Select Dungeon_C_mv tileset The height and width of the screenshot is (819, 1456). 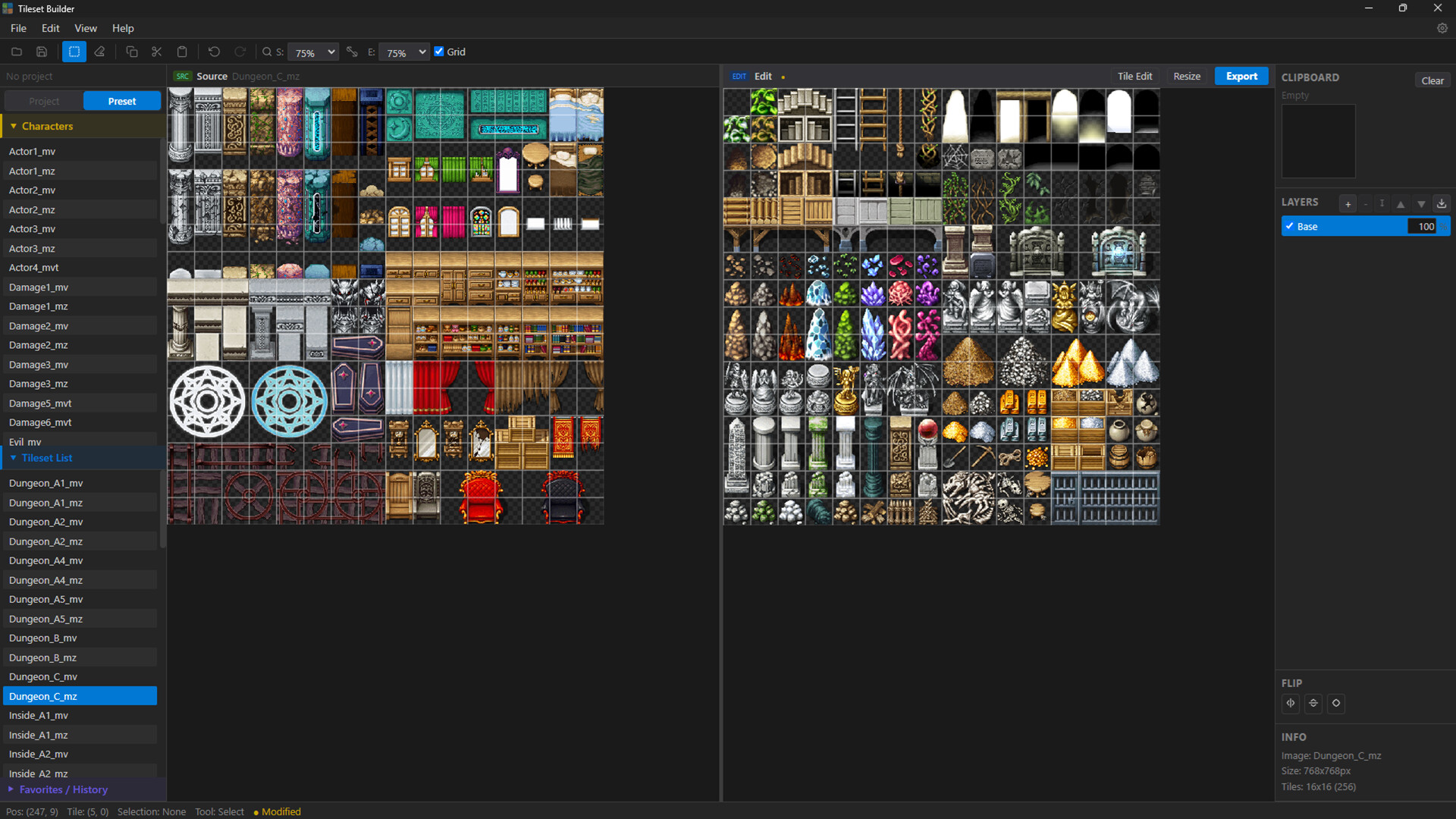(80, 676)
